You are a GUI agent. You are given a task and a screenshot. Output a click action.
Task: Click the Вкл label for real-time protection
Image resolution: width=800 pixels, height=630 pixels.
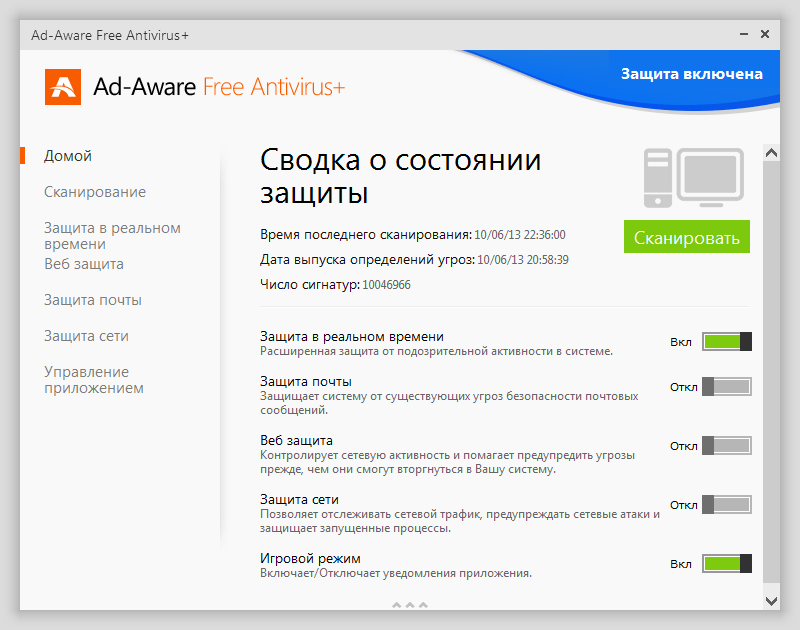pyautogui.click(x=681, y=342)
